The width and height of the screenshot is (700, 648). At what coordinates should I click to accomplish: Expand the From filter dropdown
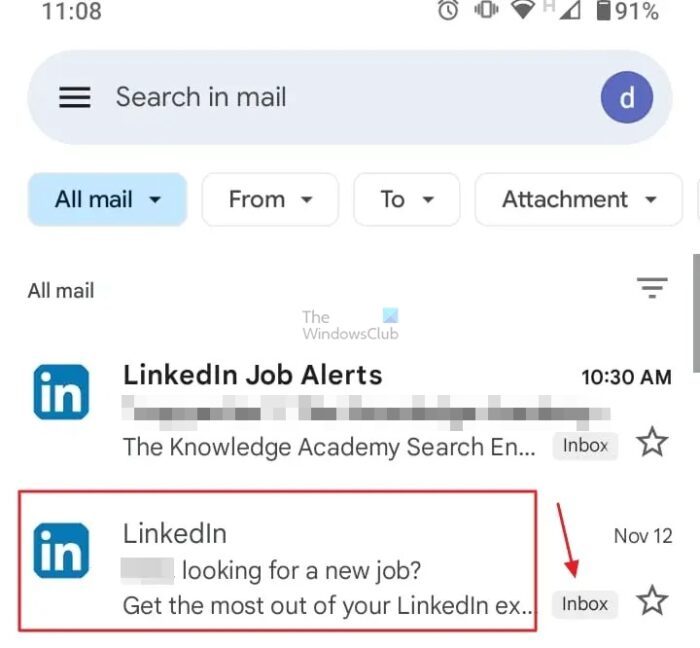[x=270, y=200]
